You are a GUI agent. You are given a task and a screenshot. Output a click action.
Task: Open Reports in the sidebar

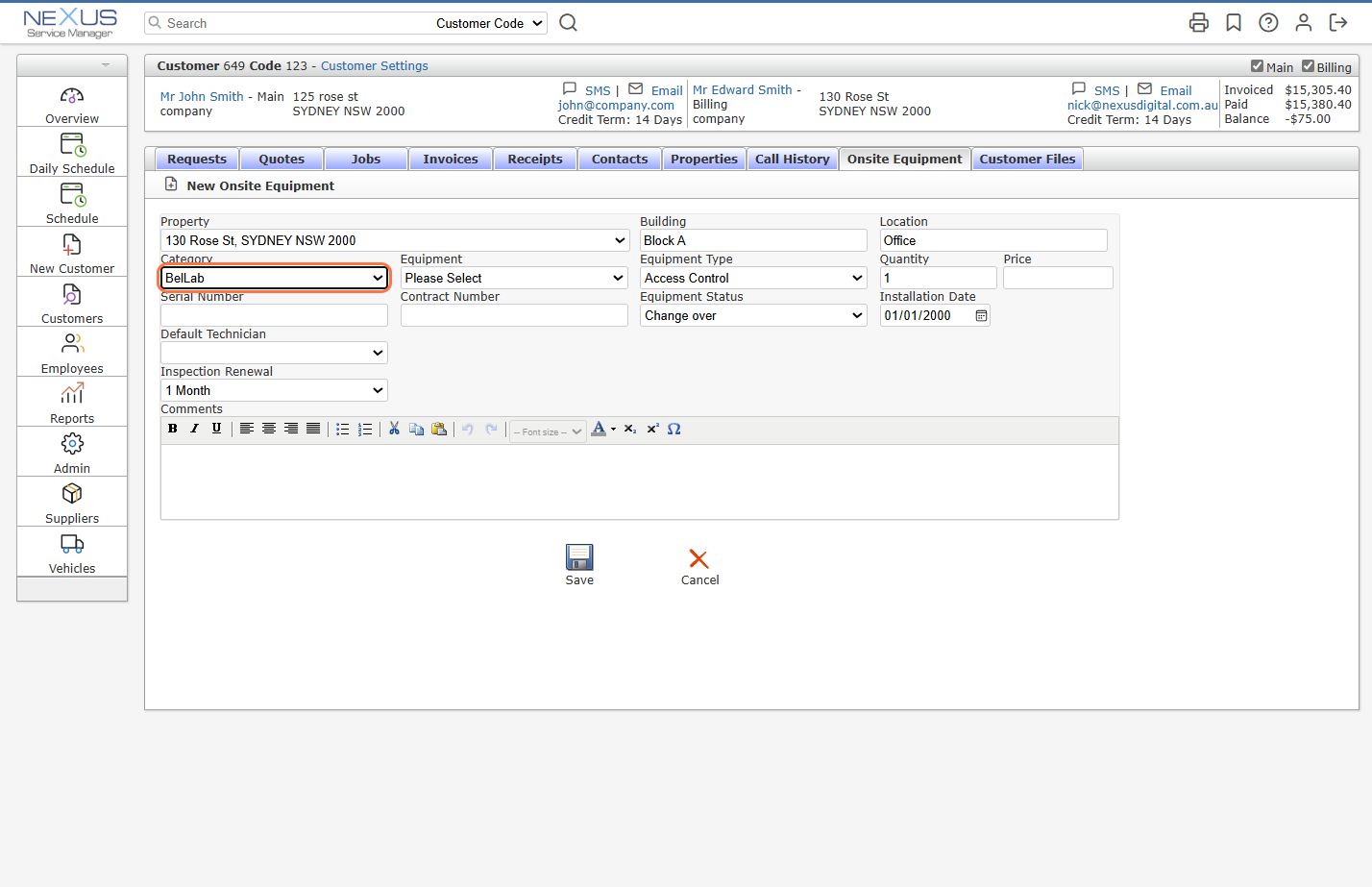click(72, 404)
